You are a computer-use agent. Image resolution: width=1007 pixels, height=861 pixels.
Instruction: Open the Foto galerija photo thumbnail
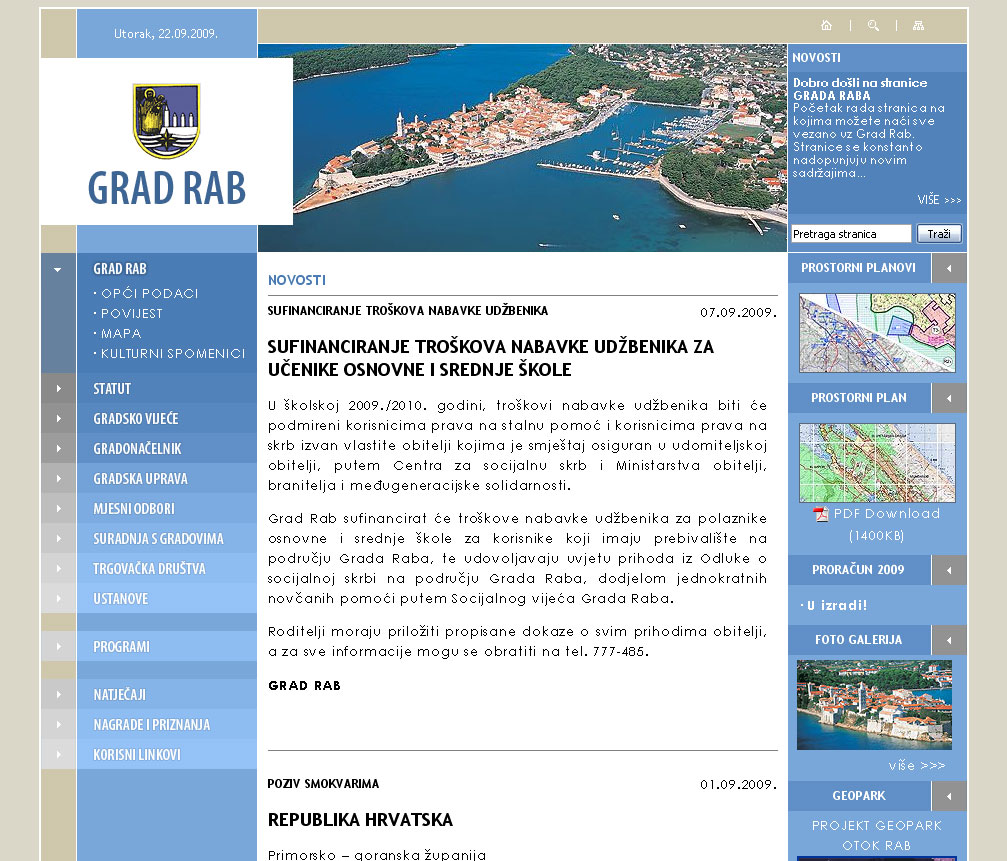(874, 704)
